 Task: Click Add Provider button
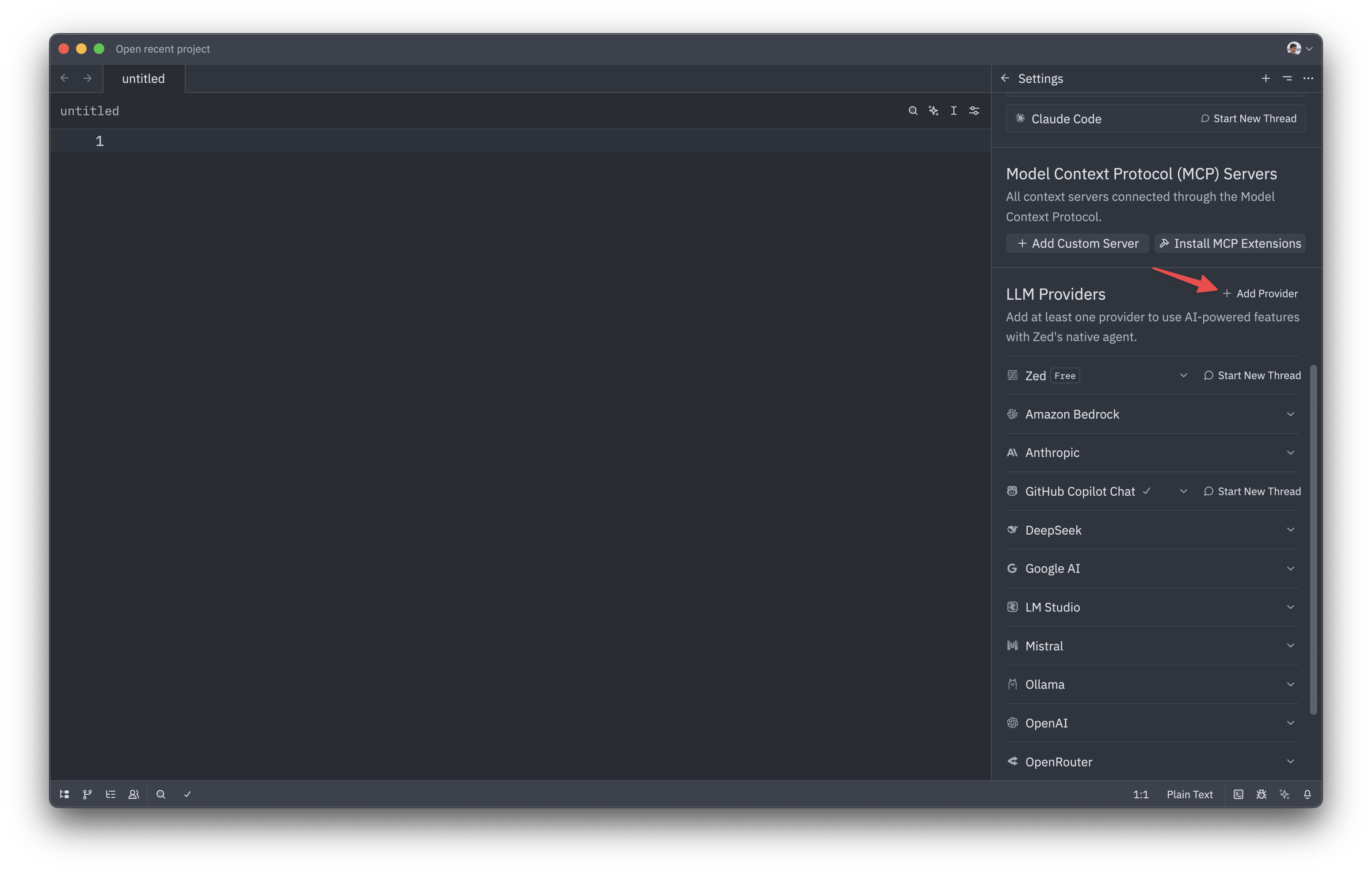[1260, 293]
